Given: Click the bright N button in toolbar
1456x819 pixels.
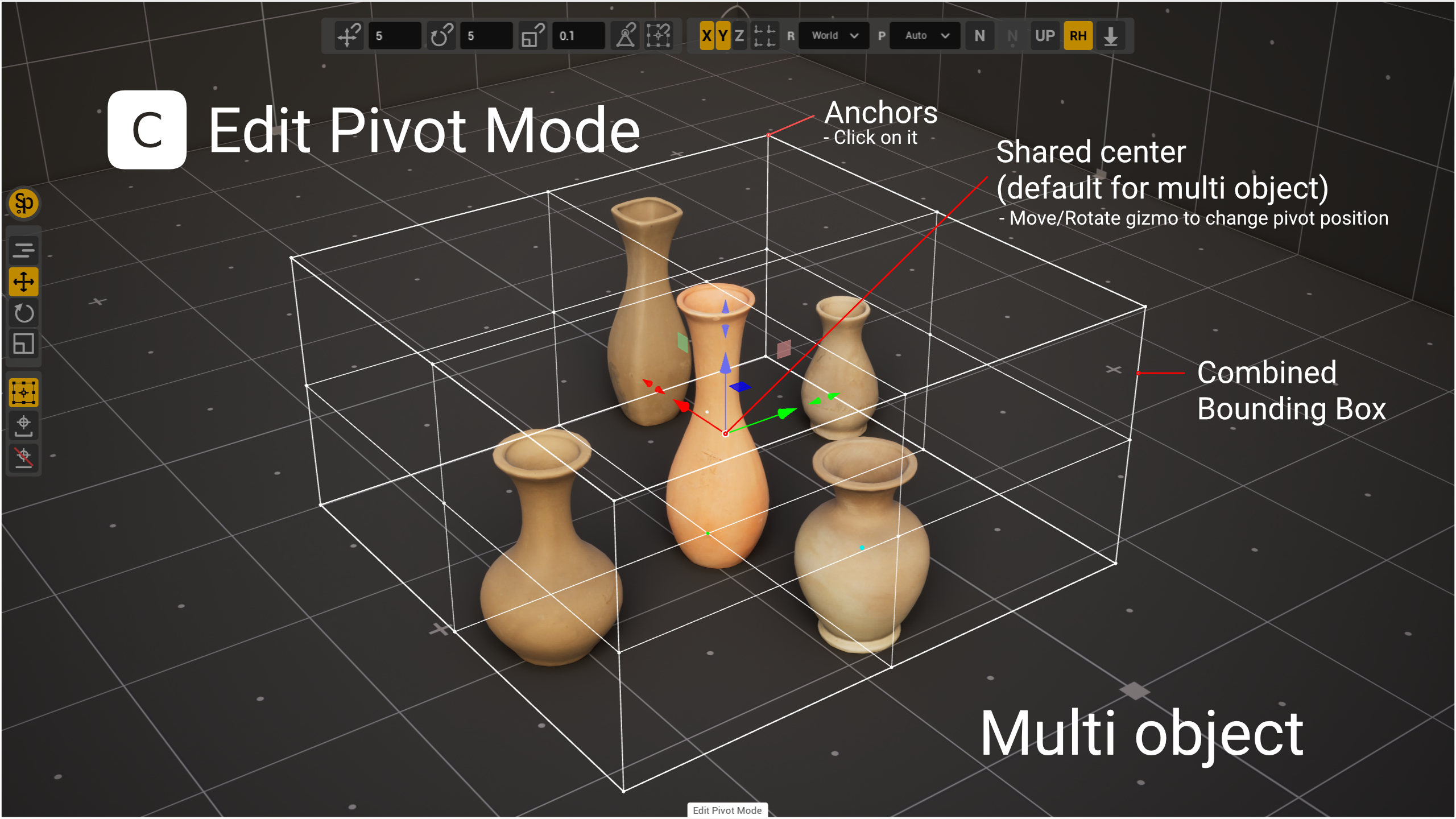Looking at the screenshot, I should (979, 36).
